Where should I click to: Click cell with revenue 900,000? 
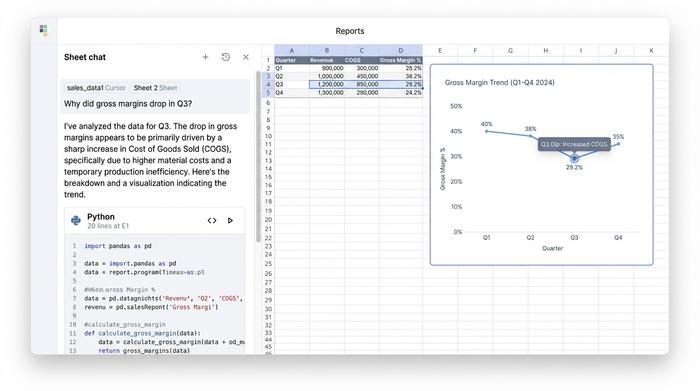327,68
